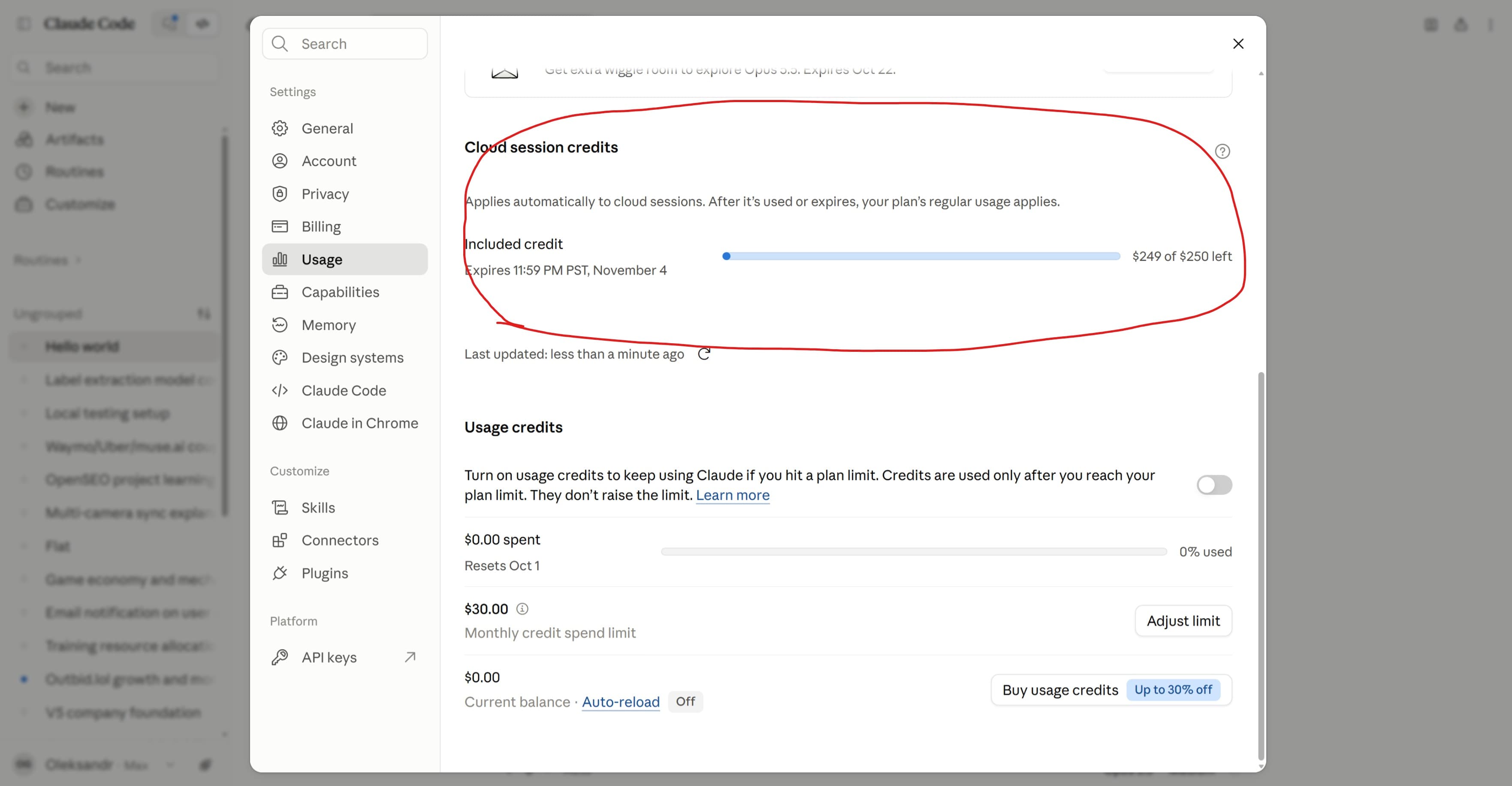Click the help icon beside Cloud session credits
The image size is (1512, 786).
1222,151
